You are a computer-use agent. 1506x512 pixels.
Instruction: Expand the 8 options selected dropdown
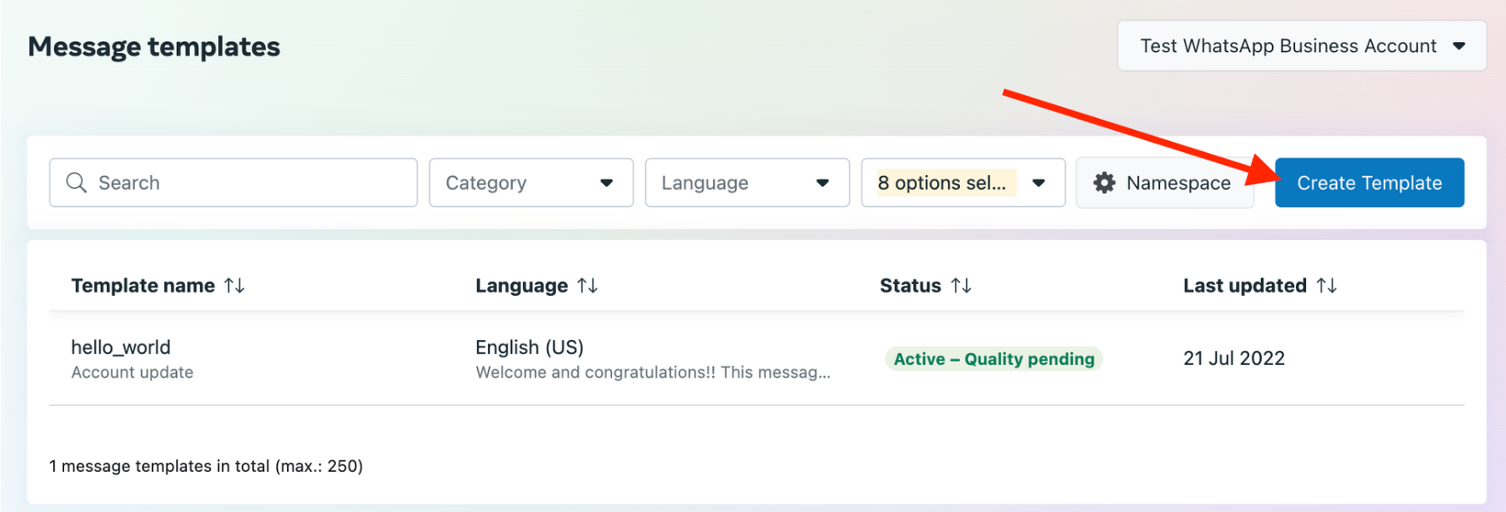[x=962, y=183]
